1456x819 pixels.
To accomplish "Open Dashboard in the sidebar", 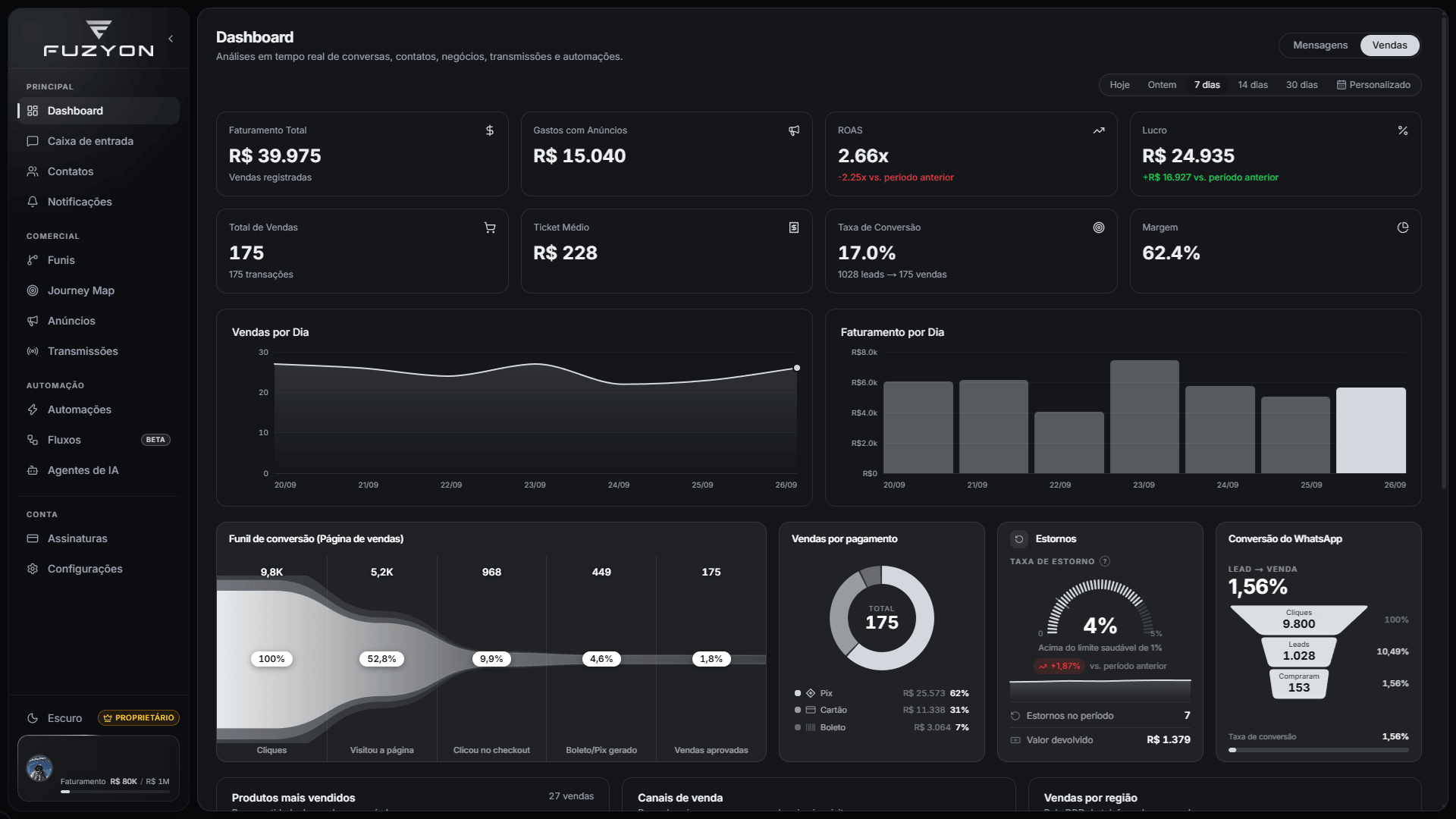I will pyautogui.click(x=99, y=111).
